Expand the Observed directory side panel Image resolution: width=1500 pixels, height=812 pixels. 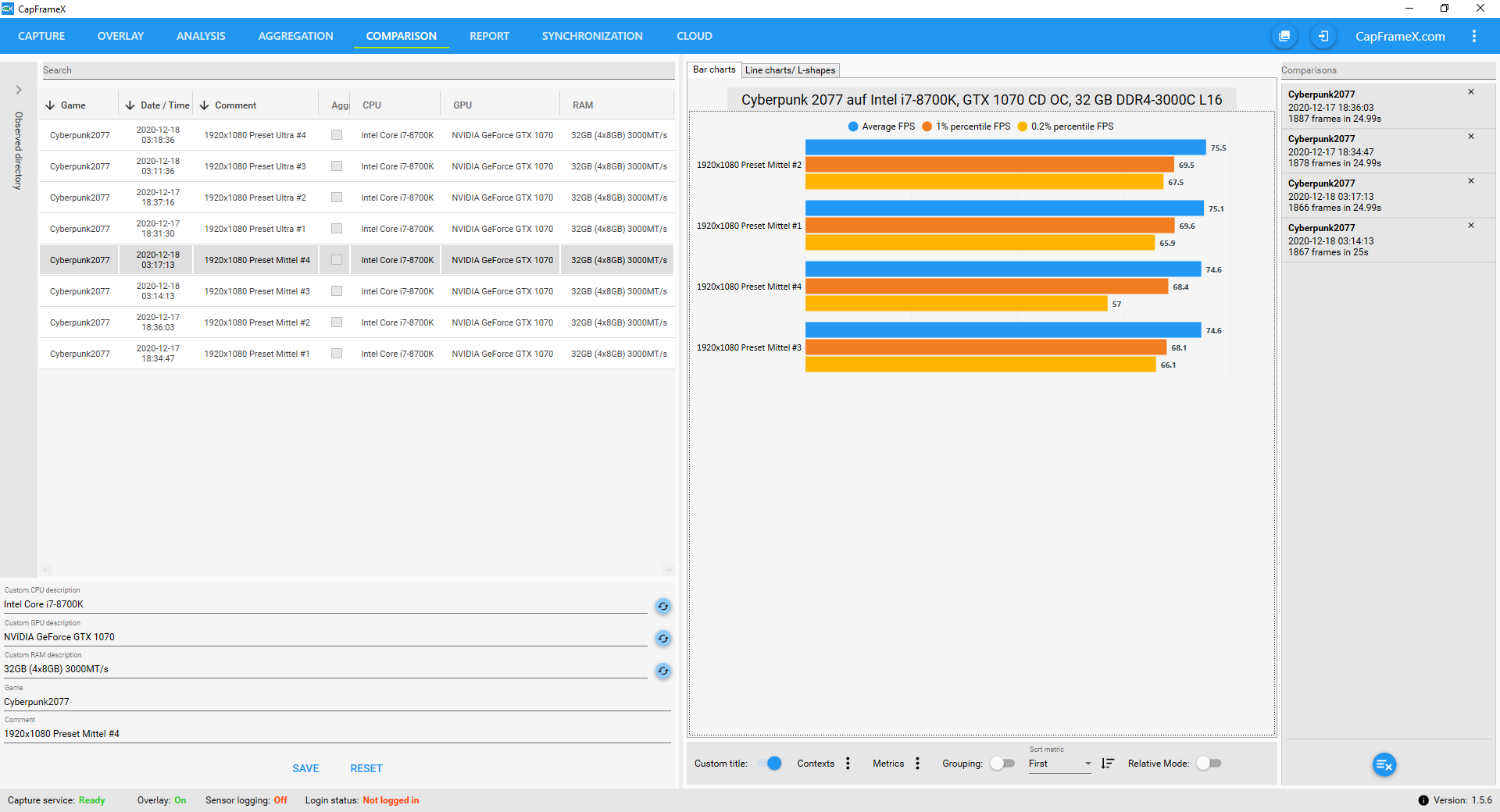pos(19,90)
